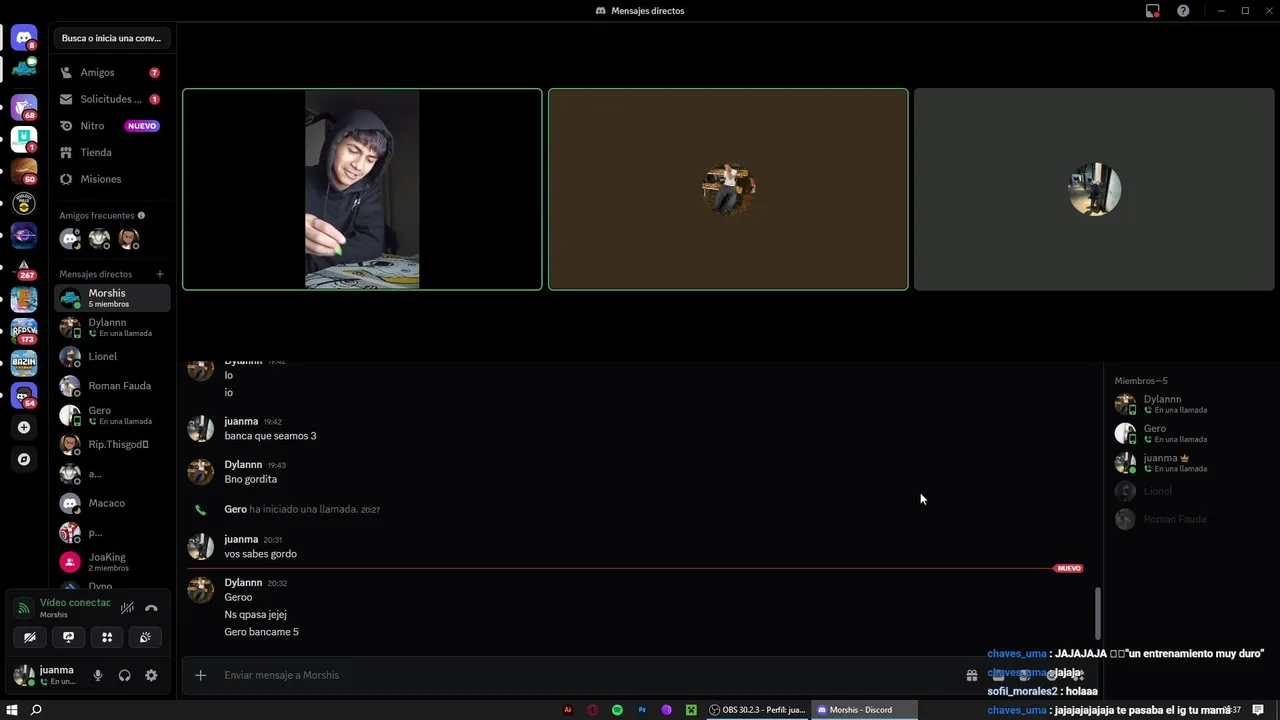
Task: Open Adobe Illustrator from the taskbar
Action: click(x=568, y=710)
